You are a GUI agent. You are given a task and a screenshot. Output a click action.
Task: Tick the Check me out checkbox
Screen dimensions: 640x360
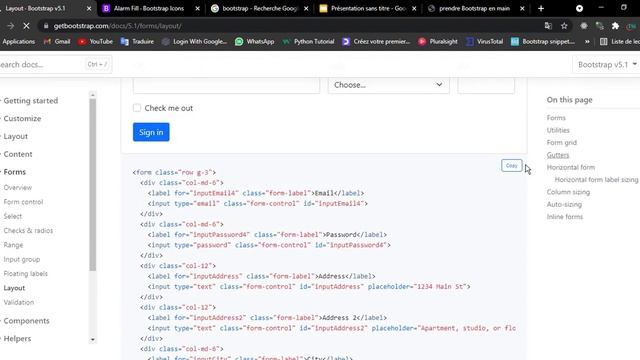(x=137, y=108)
